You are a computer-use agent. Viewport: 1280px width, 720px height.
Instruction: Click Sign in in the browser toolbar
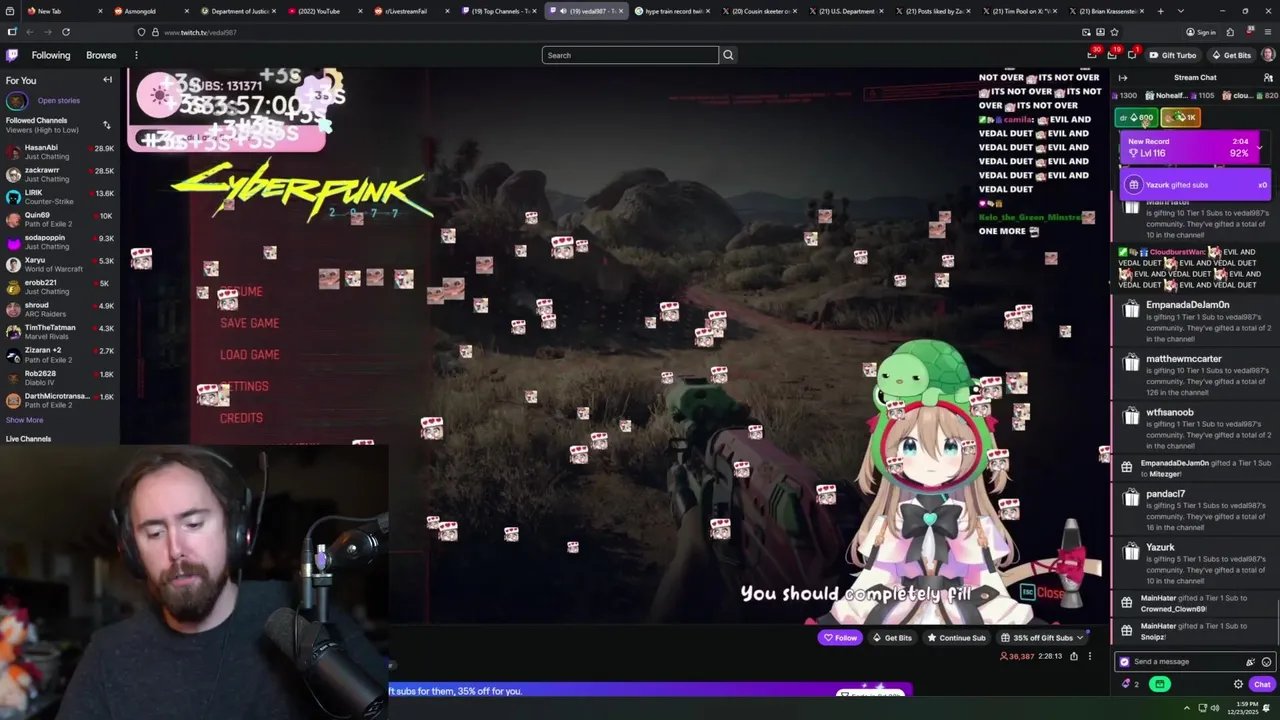(x=1201, y=32)
